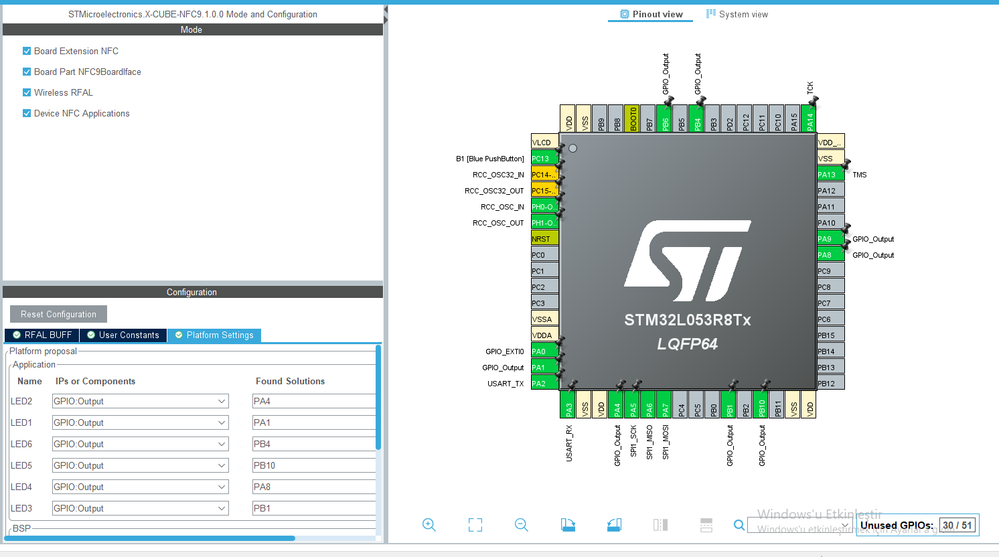The height and width of the screenshot is (557, 999).
Task: Rotate the chip counterclockwise
Action: (x=614, y=524)
